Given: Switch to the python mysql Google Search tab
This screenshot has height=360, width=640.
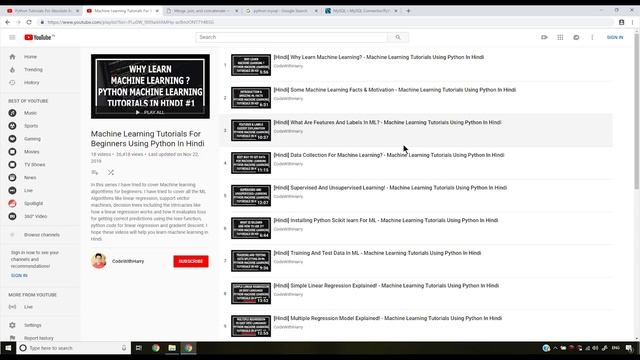Looking at the screenshot, I should click(x=281, y=11).
